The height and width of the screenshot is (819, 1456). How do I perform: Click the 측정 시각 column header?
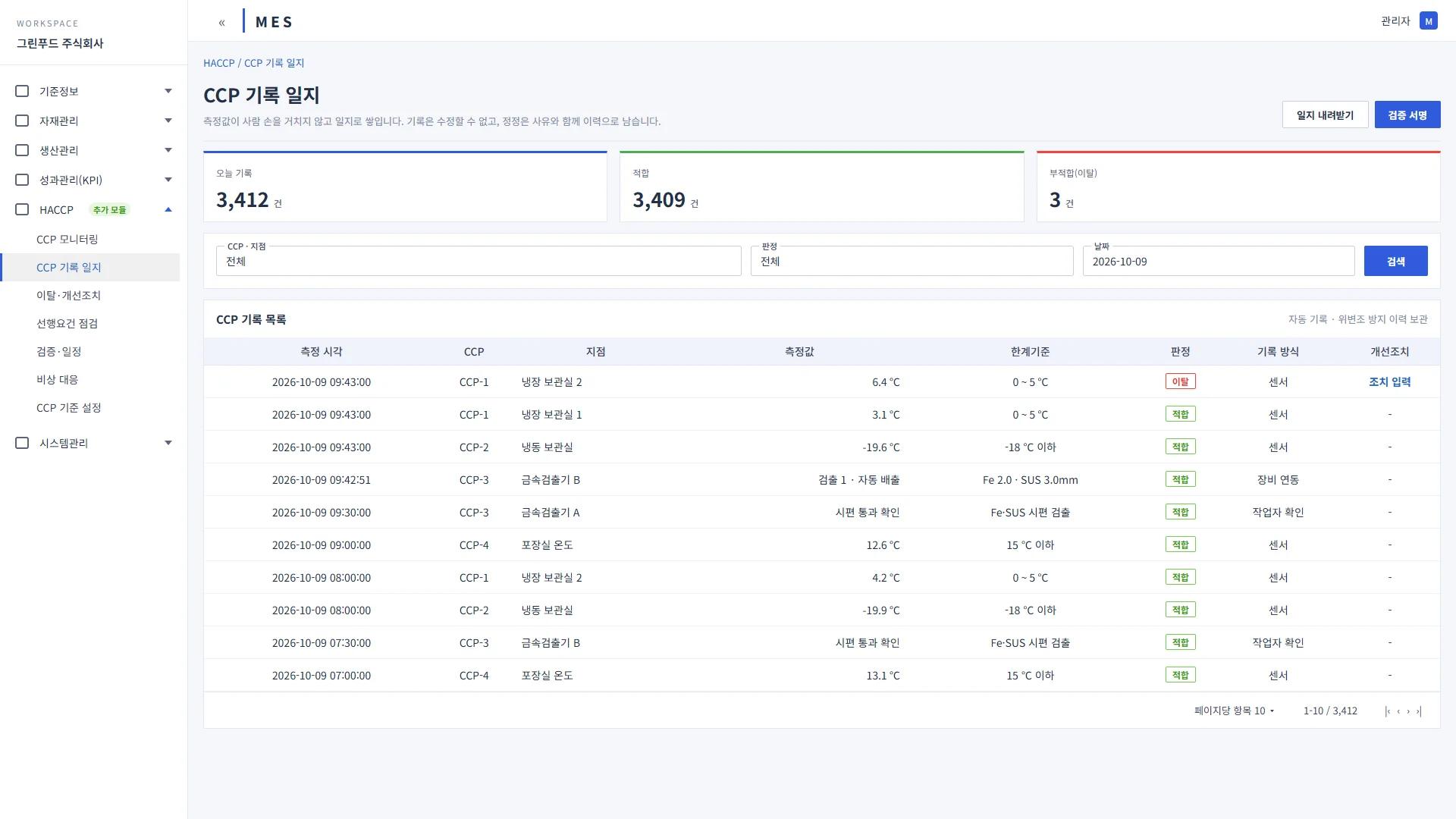[322, 352]
